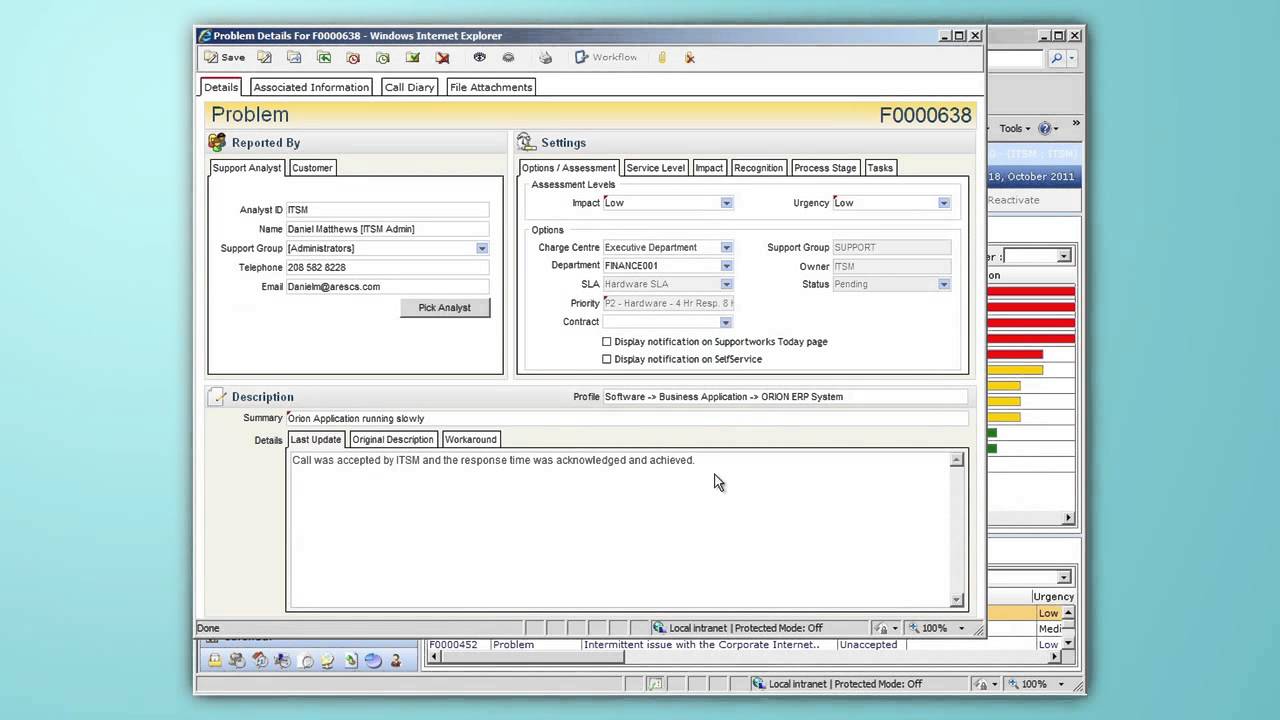Click the yellow paperclip attachment icon

(x=661, y=58)
